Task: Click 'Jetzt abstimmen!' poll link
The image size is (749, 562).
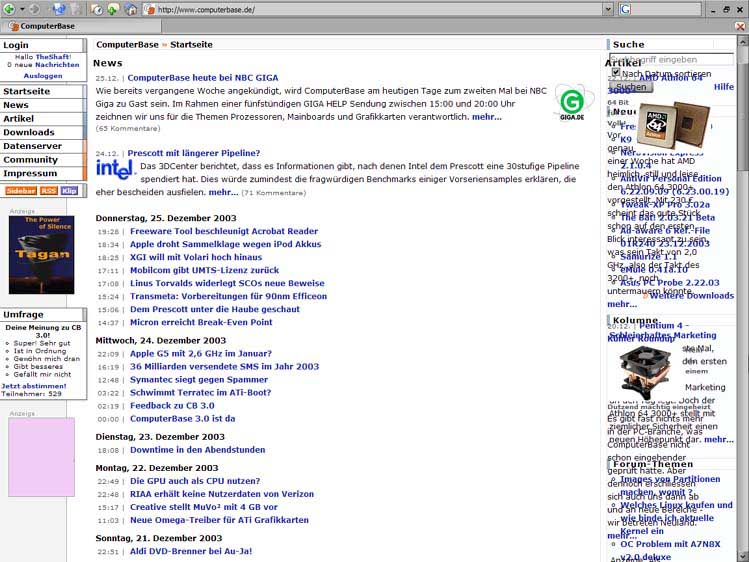Action: (x=34, y=386)
